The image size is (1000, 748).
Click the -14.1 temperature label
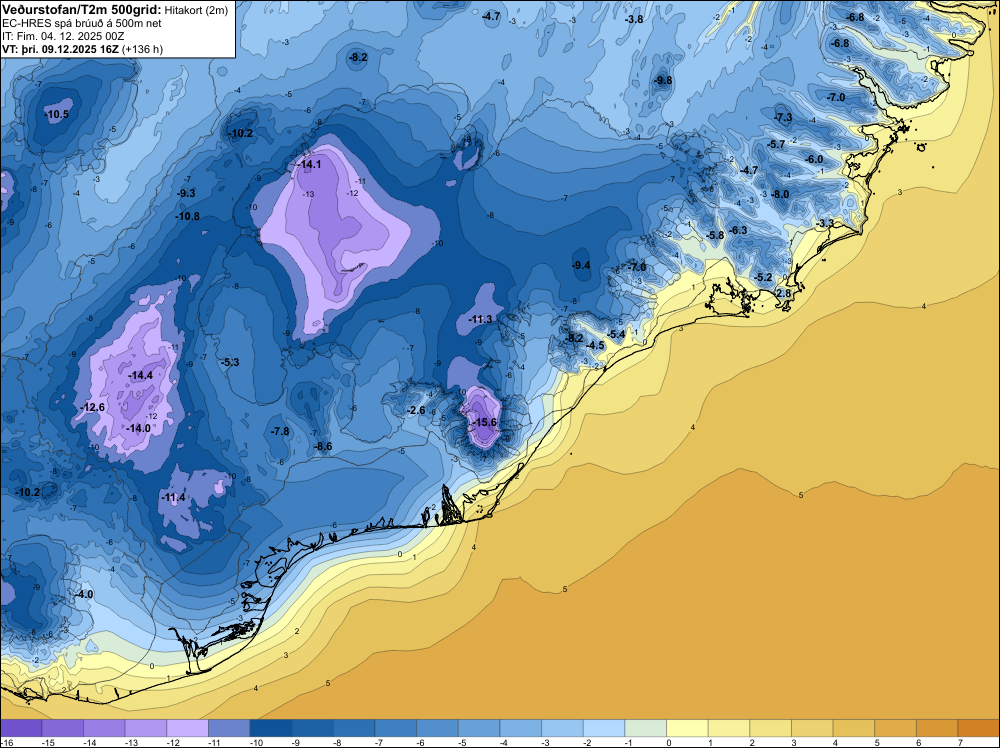309,164
